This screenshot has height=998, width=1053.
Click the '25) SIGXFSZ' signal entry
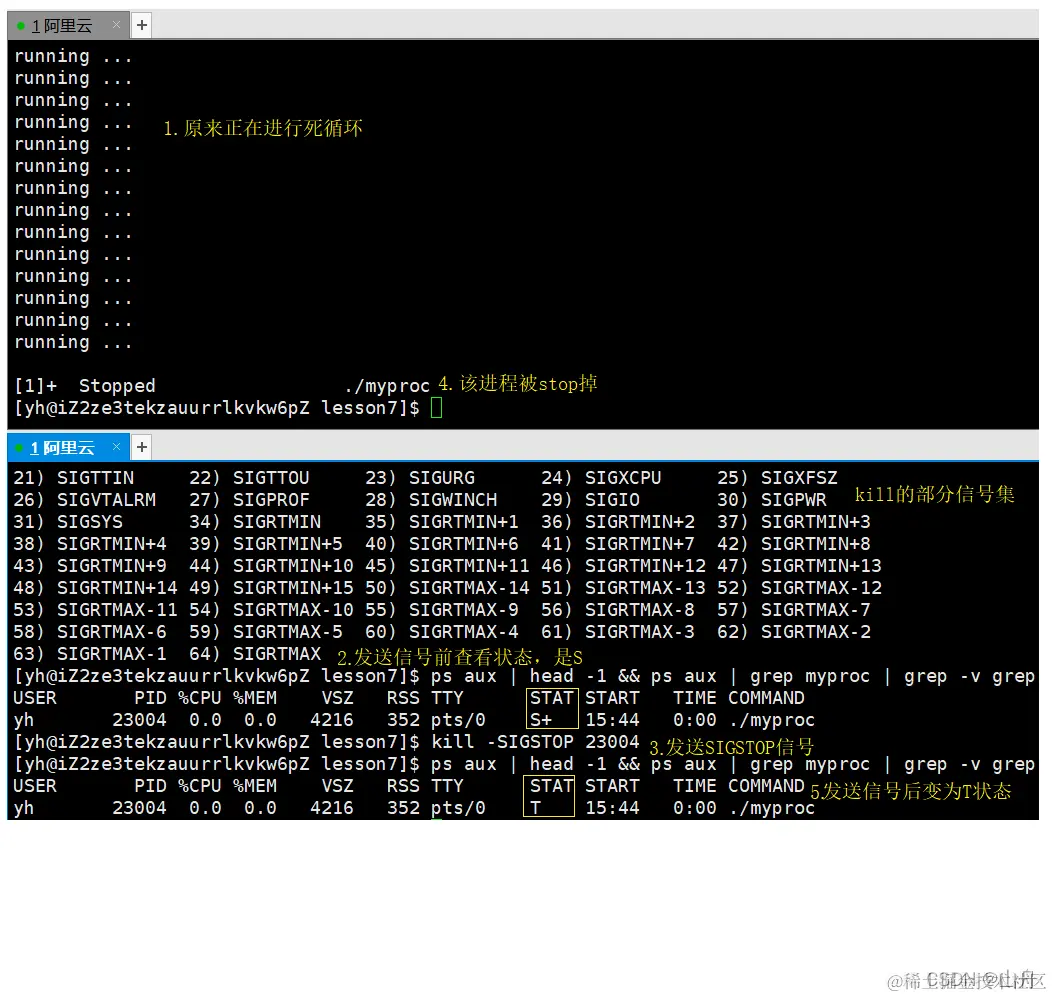[x=777, y=478]
